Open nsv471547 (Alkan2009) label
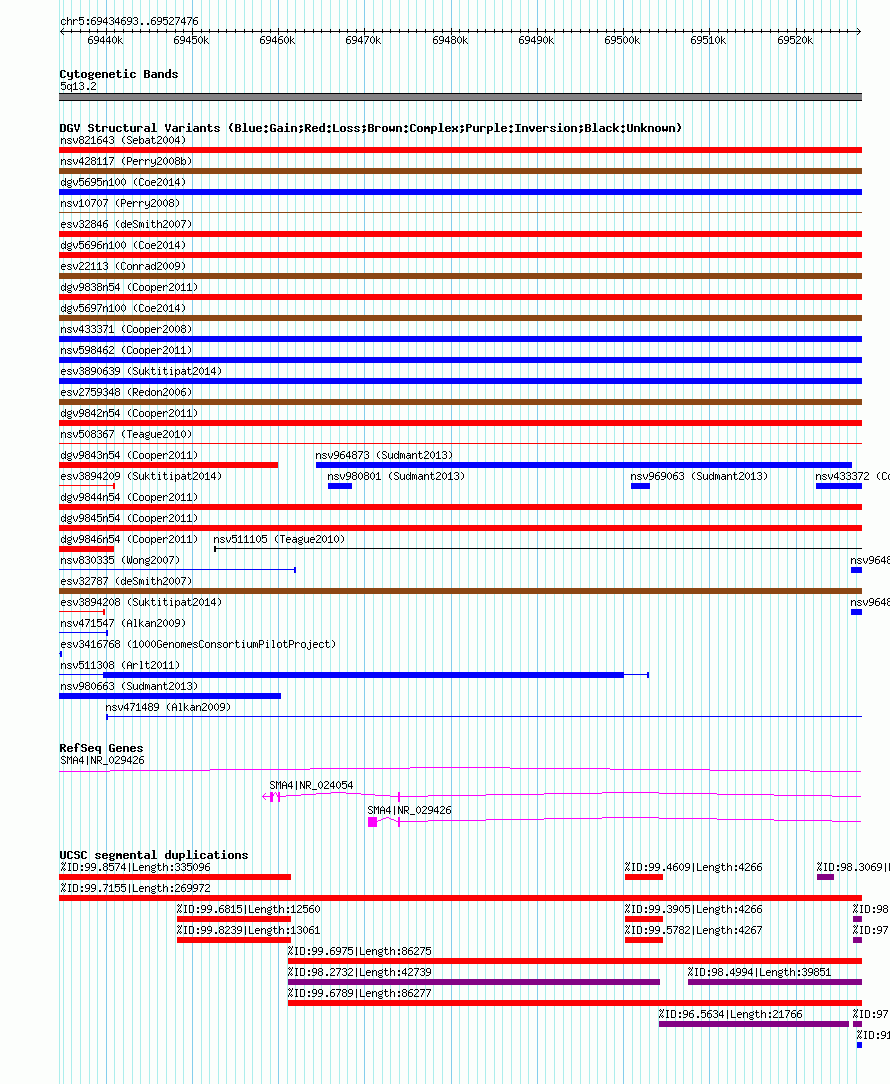 pos(123,624)
